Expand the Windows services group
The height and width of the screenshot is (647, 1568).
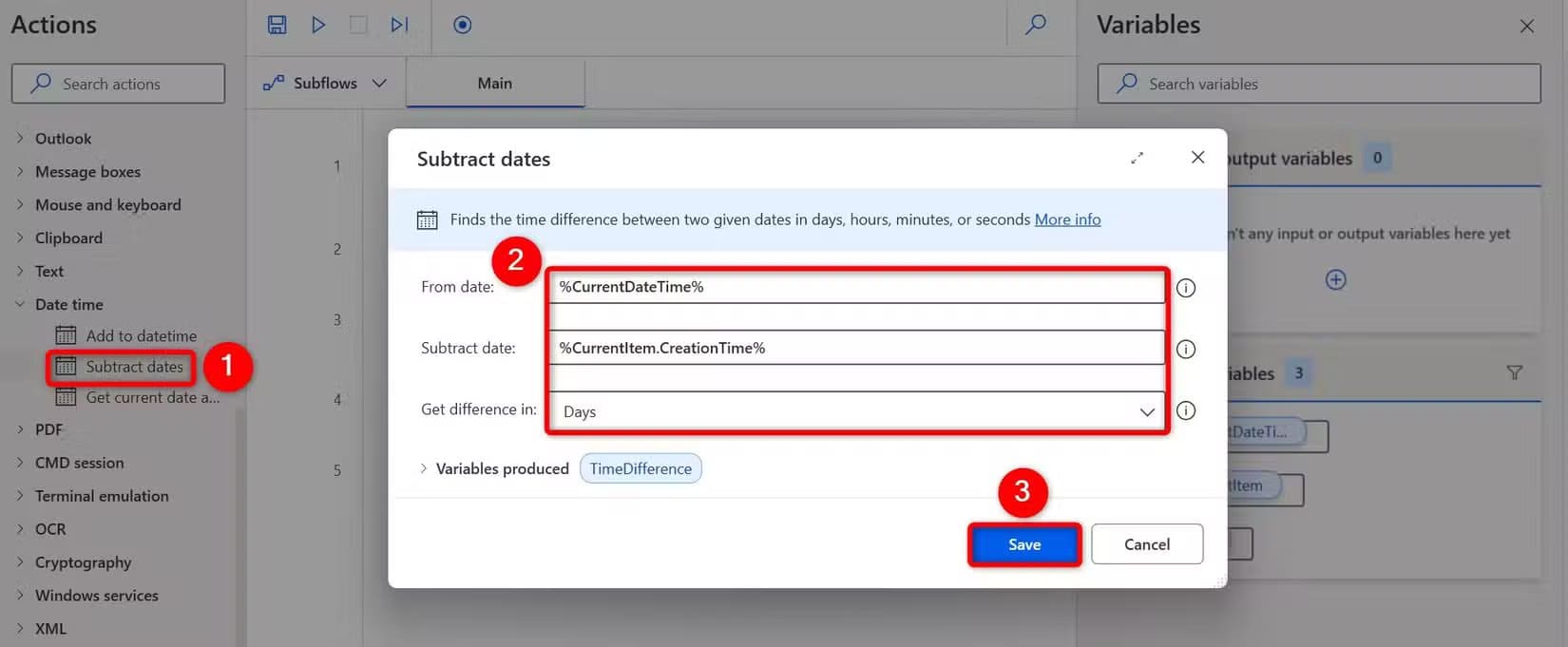20,596
